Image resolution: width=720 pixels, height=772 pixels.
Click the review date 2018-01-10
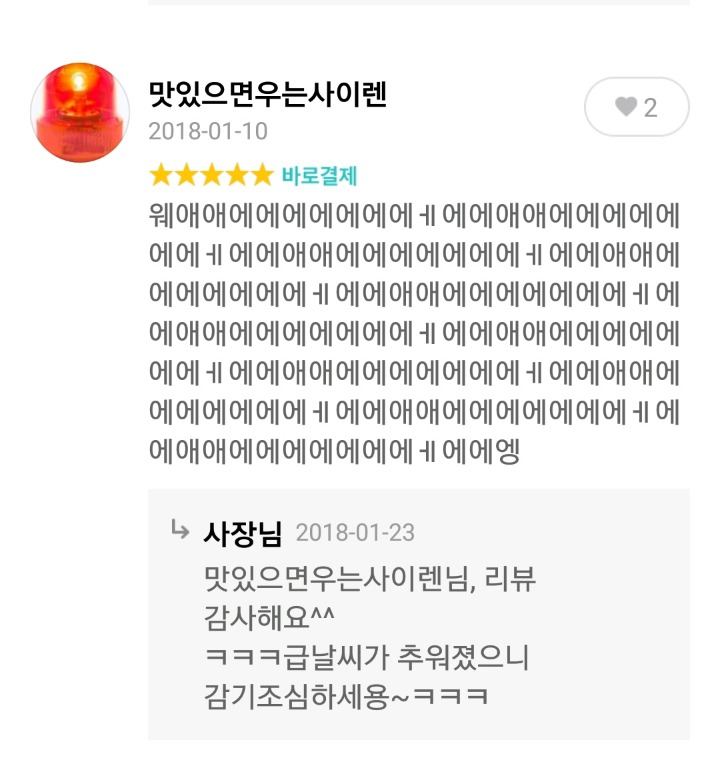[208, 131]
